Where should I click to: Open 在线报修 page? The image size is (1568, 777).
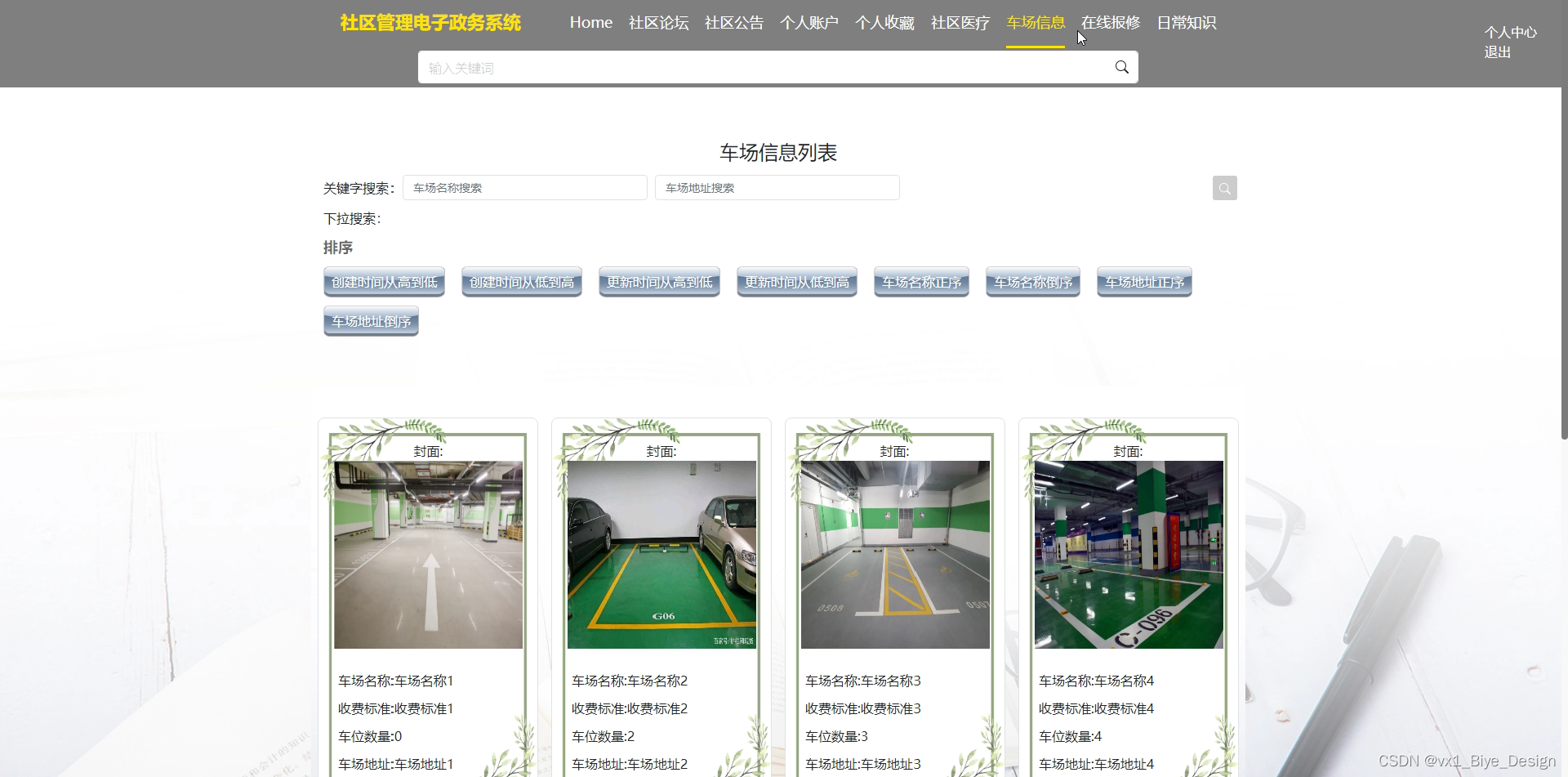click(1111, 23)
